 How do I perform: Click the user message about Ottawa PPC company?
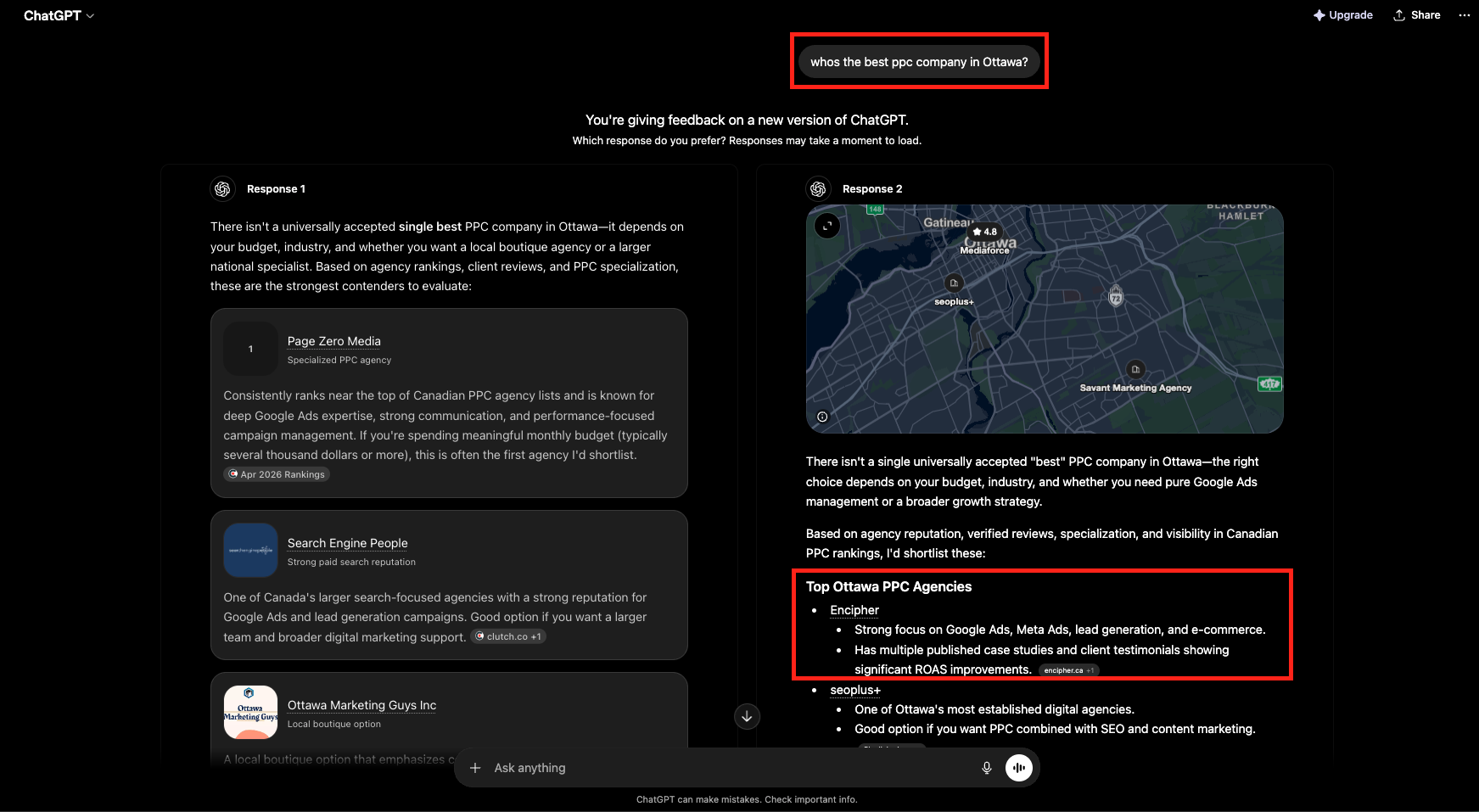click(919, 62)
